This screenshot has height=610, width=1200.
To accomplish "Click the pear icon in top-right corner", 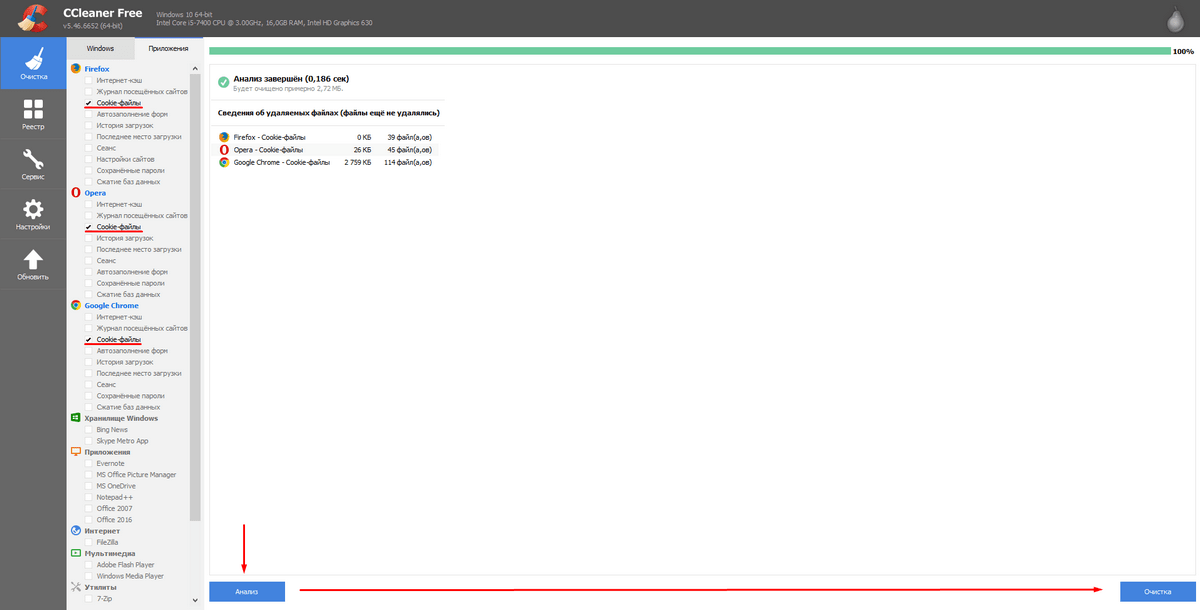I will (1175, 20).
